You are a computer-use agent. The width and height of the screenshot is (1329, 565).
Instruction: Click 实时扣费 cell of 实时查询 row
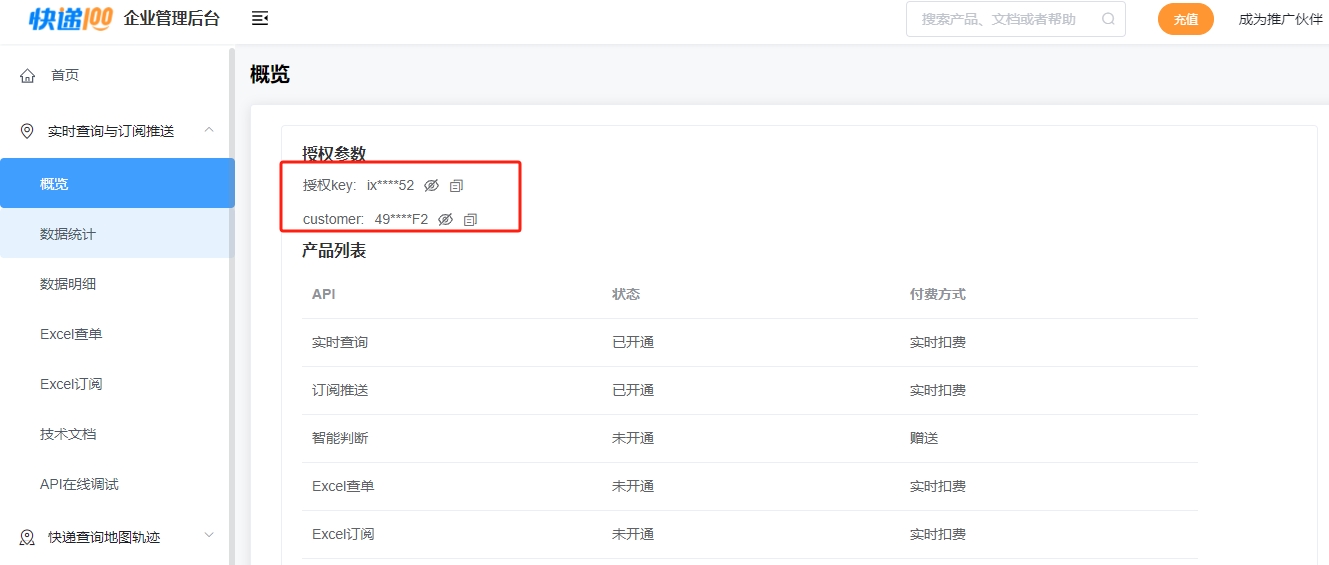click(938, 342)
